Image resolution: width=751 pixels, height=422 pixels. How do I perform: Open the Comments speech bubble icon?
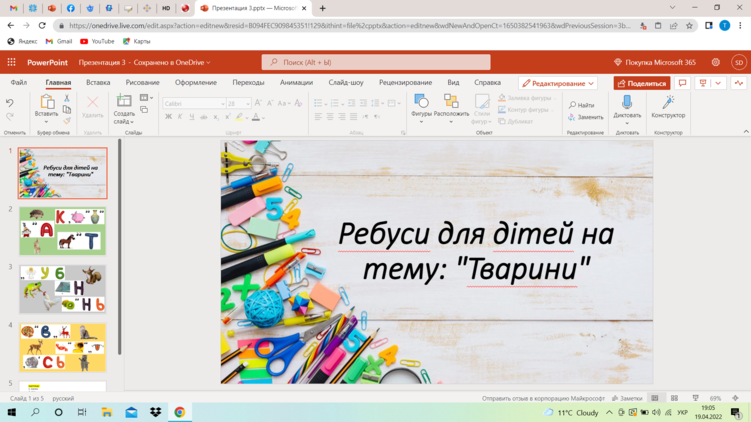coord(683,83)
